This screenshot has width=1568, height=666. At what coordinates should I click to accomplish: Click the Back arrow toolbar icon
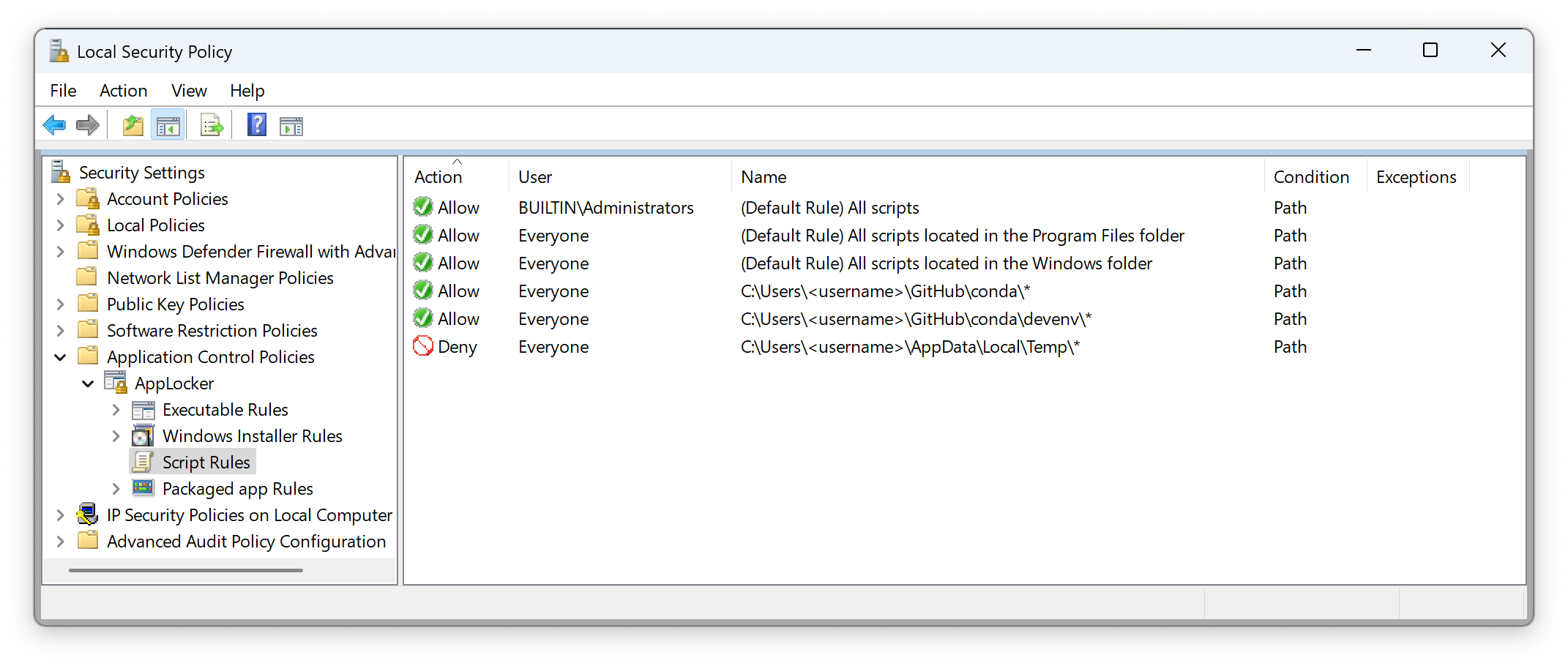coord(54,126)
